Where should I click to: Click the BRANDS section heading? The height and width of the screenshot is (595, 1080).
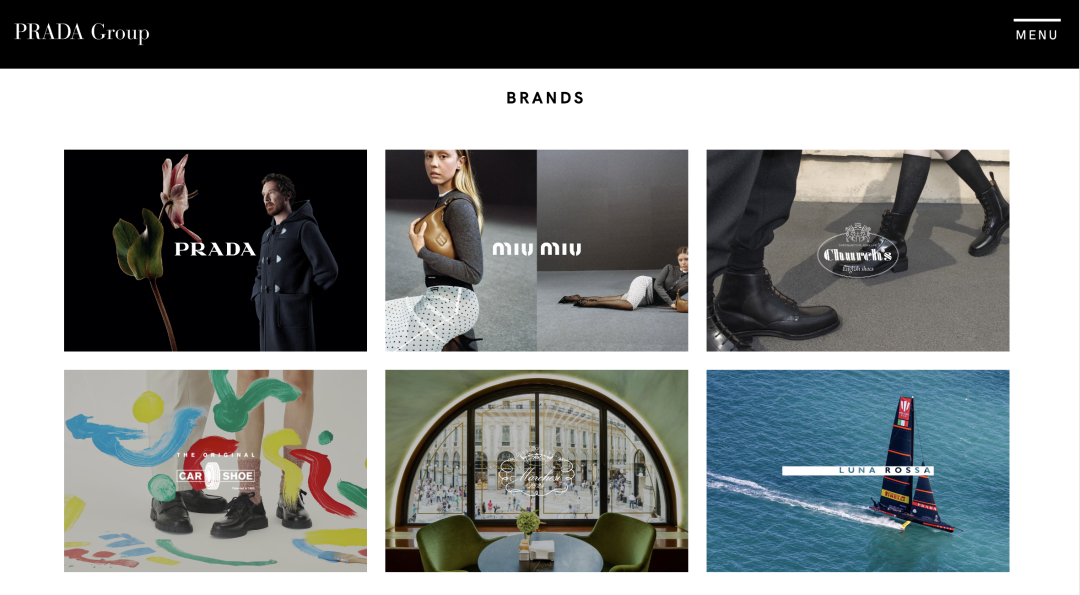(545, 98)
